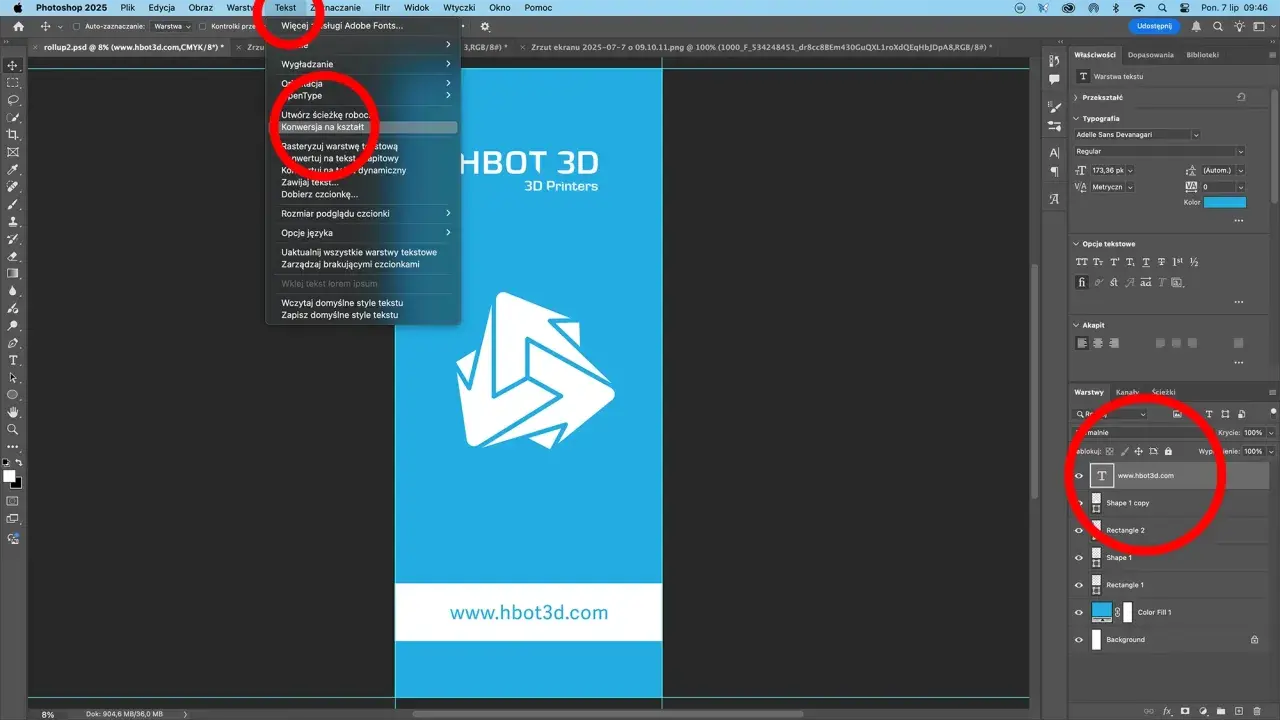Open the Comments panel icon

pos(1054,80)
